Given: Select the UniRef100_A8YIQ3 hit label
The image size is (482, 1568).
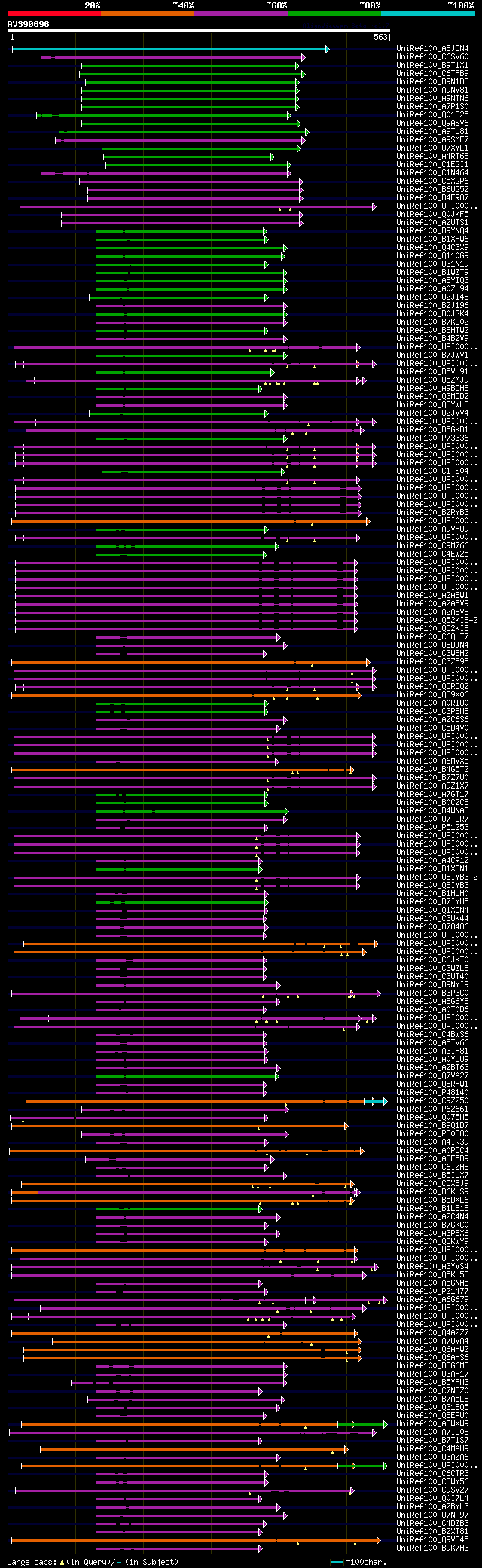Looking at the screenshot, I should (x=432, y=281).
